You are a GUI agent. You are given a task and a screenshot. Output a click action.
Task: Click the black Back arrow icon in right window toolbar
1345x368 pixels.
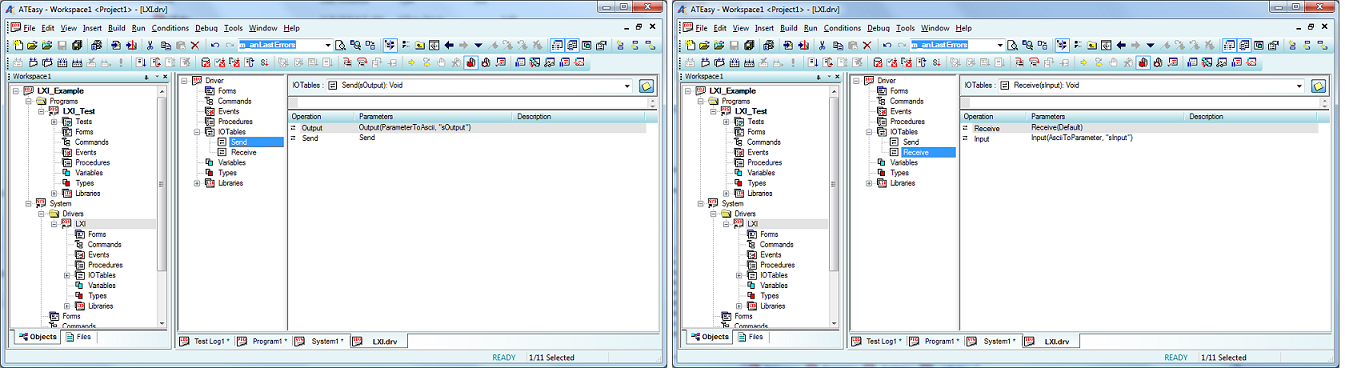click(1121, 45)
